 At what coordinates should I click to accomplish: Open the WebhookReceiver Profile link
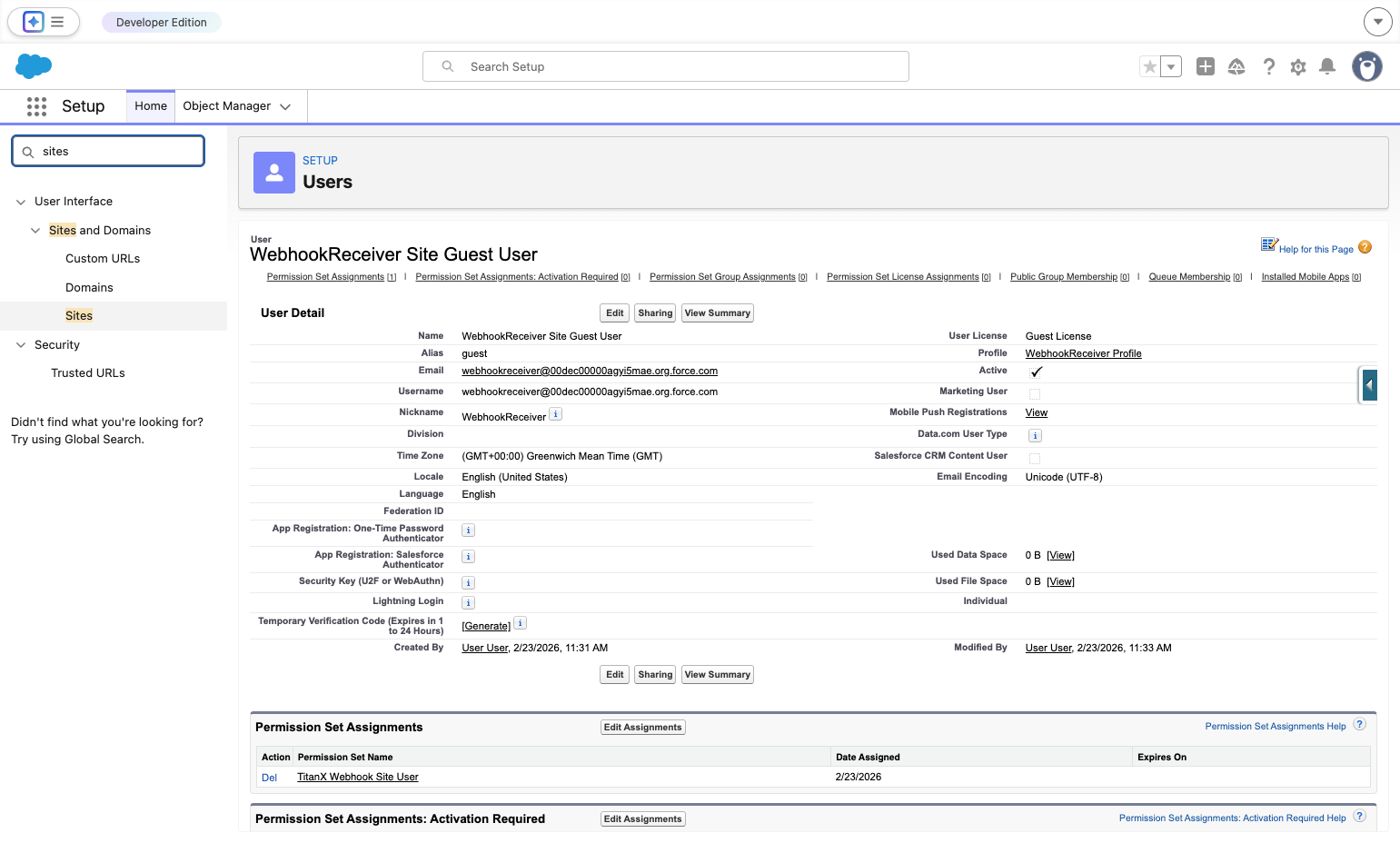tap(1083, 353)
